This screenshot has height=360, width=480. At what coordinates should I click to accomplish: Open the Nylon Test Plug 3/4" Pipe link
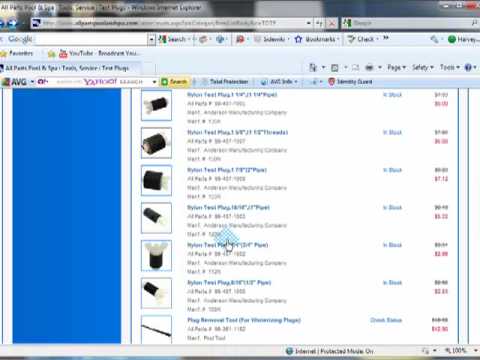[x=228, y=245]
